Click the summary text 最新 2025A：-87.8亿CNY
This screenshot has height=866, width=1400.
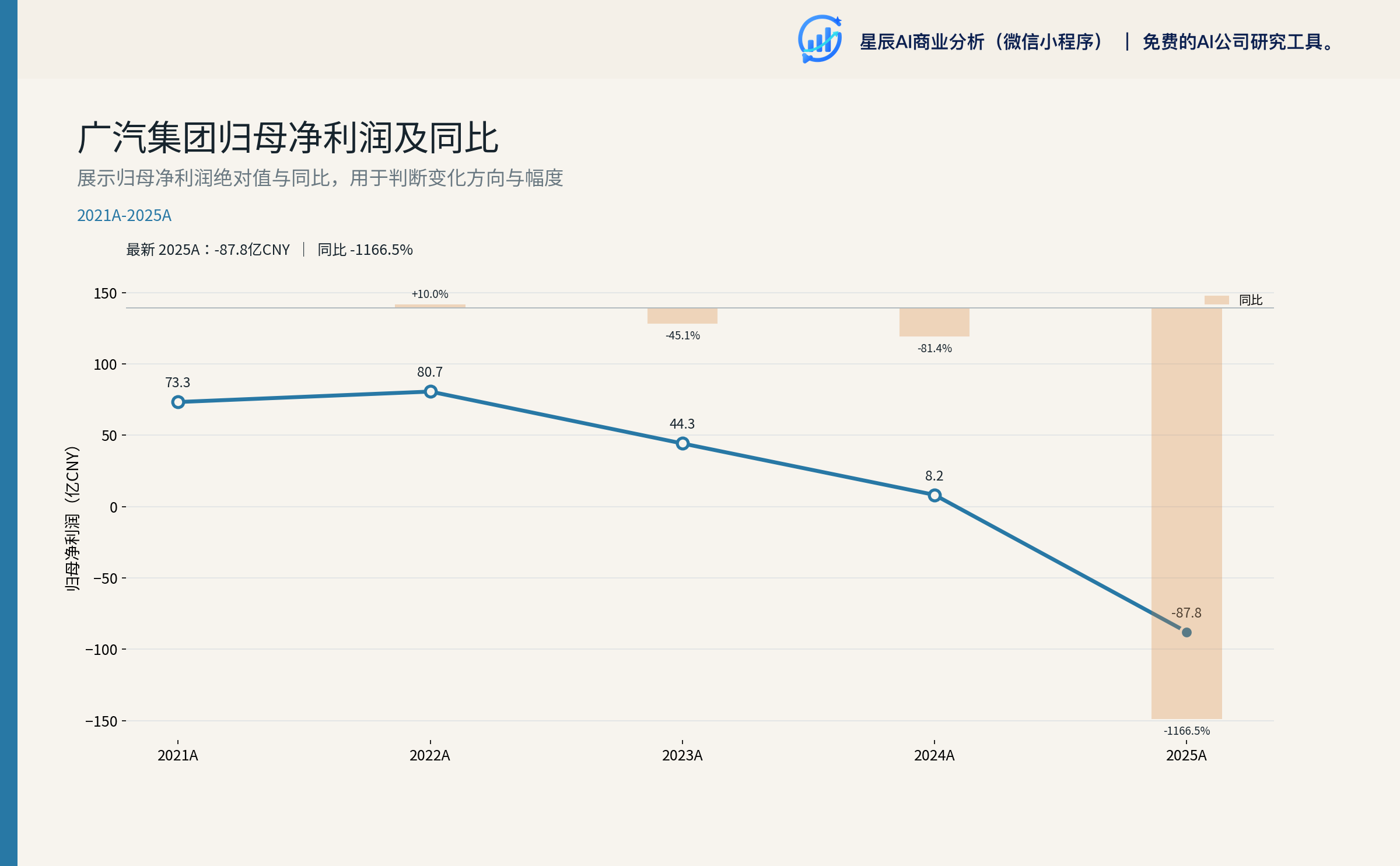pyautogui.click(x=208, y=250)
